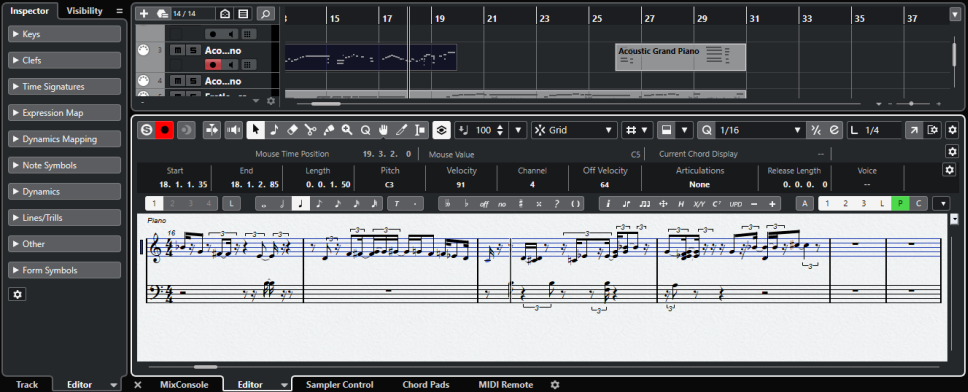Screen dimensions: 968x392
Task: Click the L lock button beside voice buttons
Action: point(232,204)
